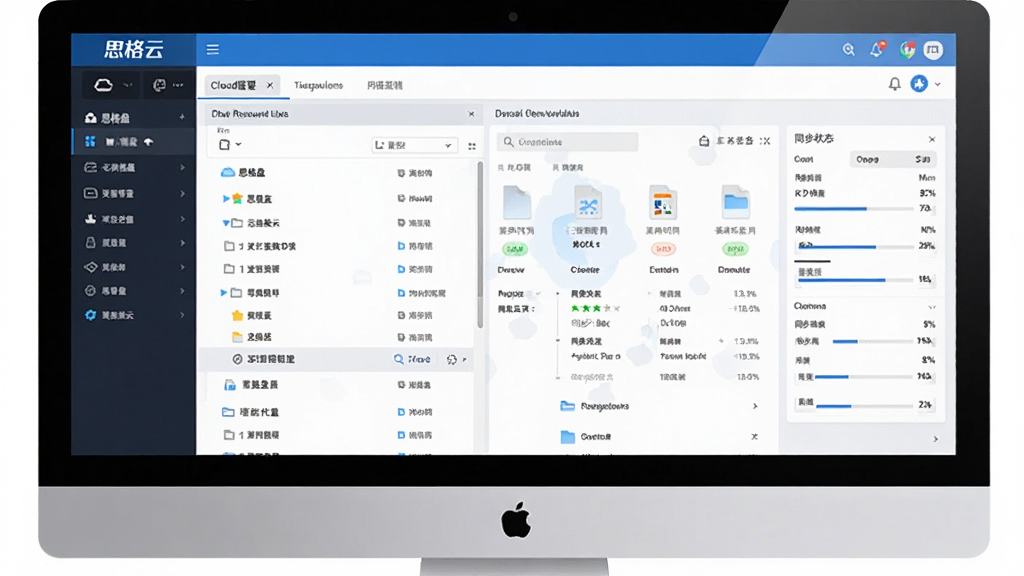Open the three-dots menu beside the sidebar face icon
Image resolution: width=1024 pixels, height=576 pixels.
pos(178,85)
